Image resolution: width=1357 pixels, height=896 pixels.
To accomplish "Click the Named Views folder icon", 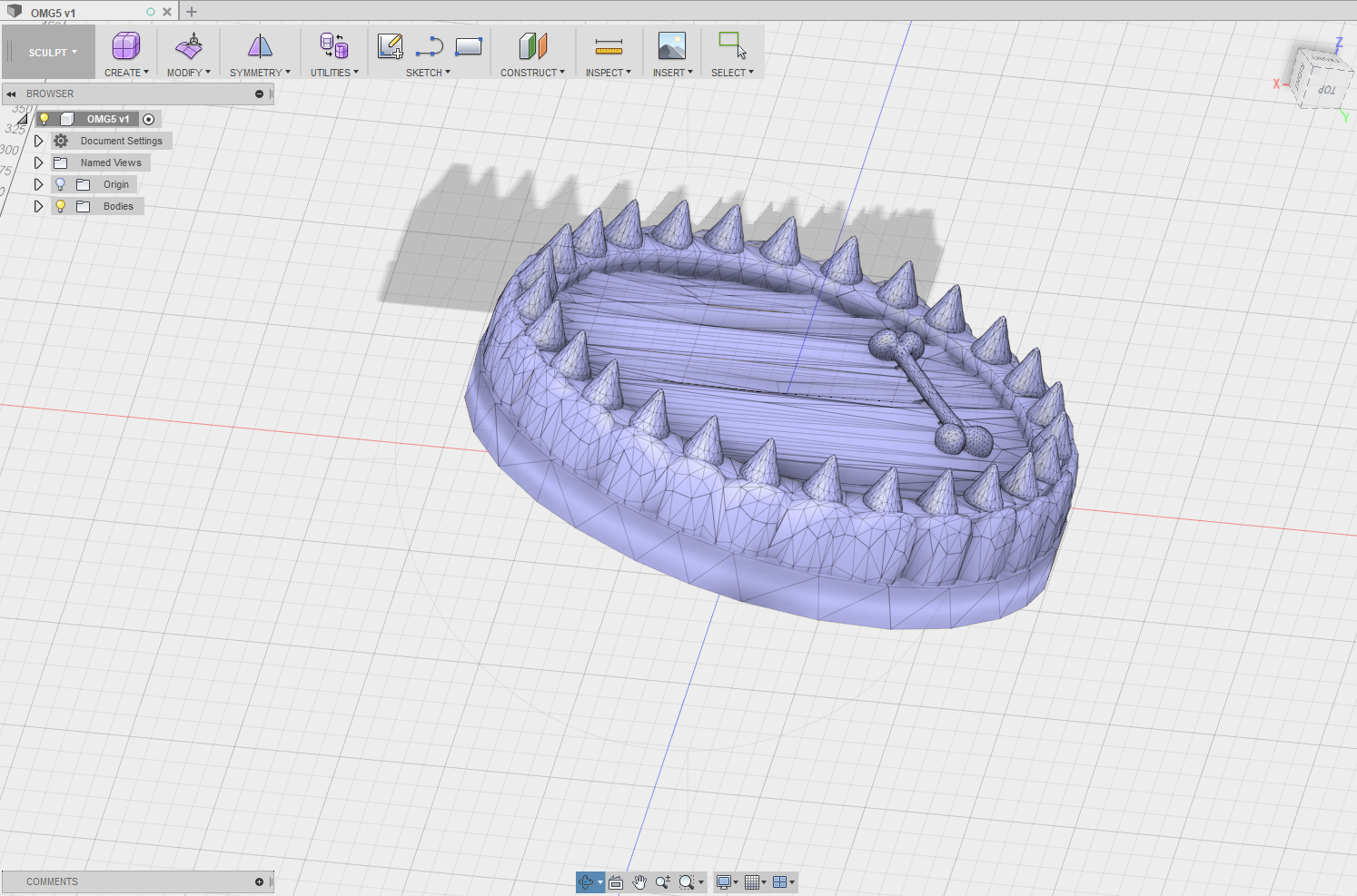I will point(61,162).
